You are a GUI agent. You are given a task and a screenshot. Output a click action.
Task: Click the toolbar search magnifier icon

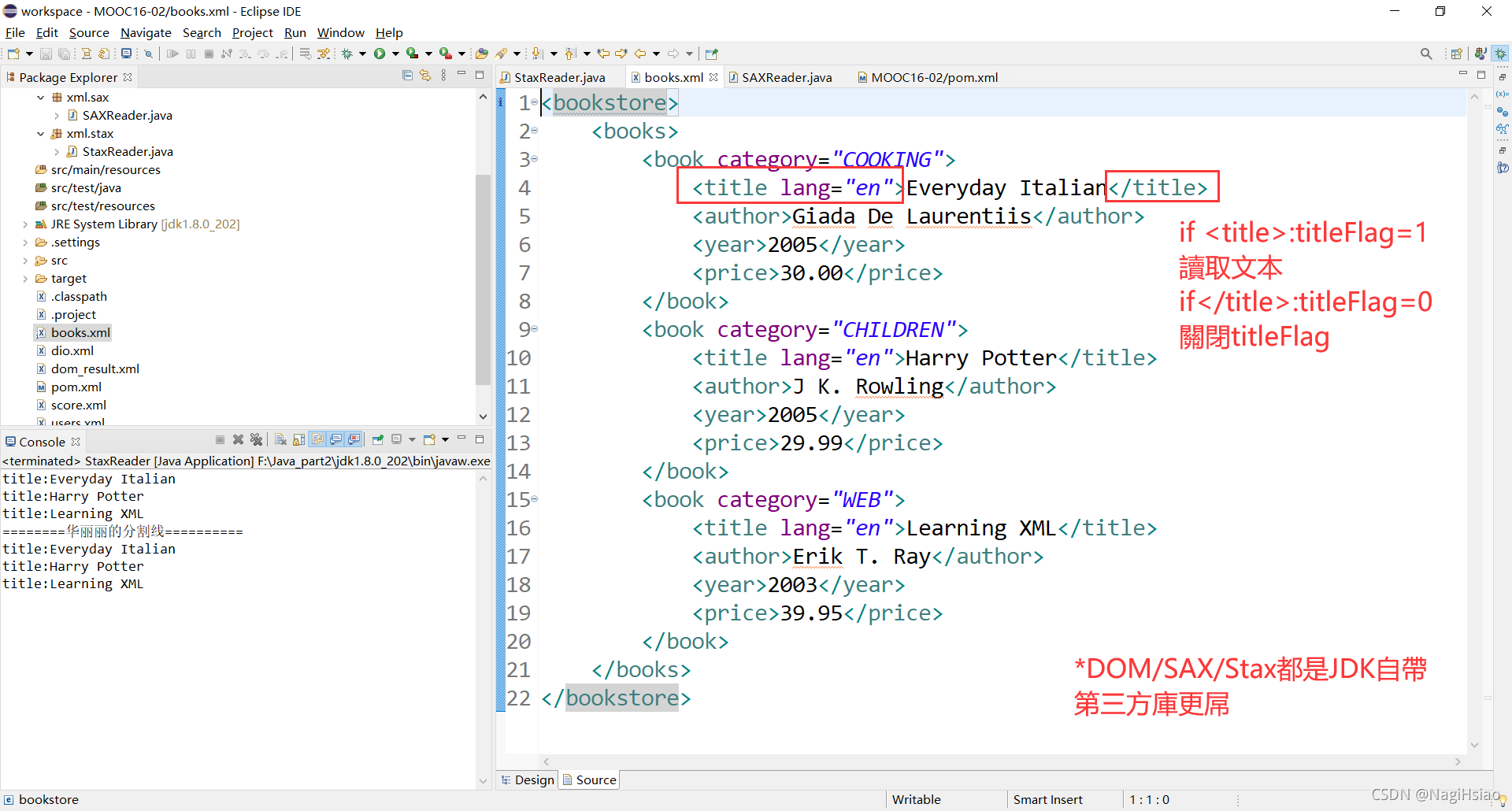(x=1426, y=54)
